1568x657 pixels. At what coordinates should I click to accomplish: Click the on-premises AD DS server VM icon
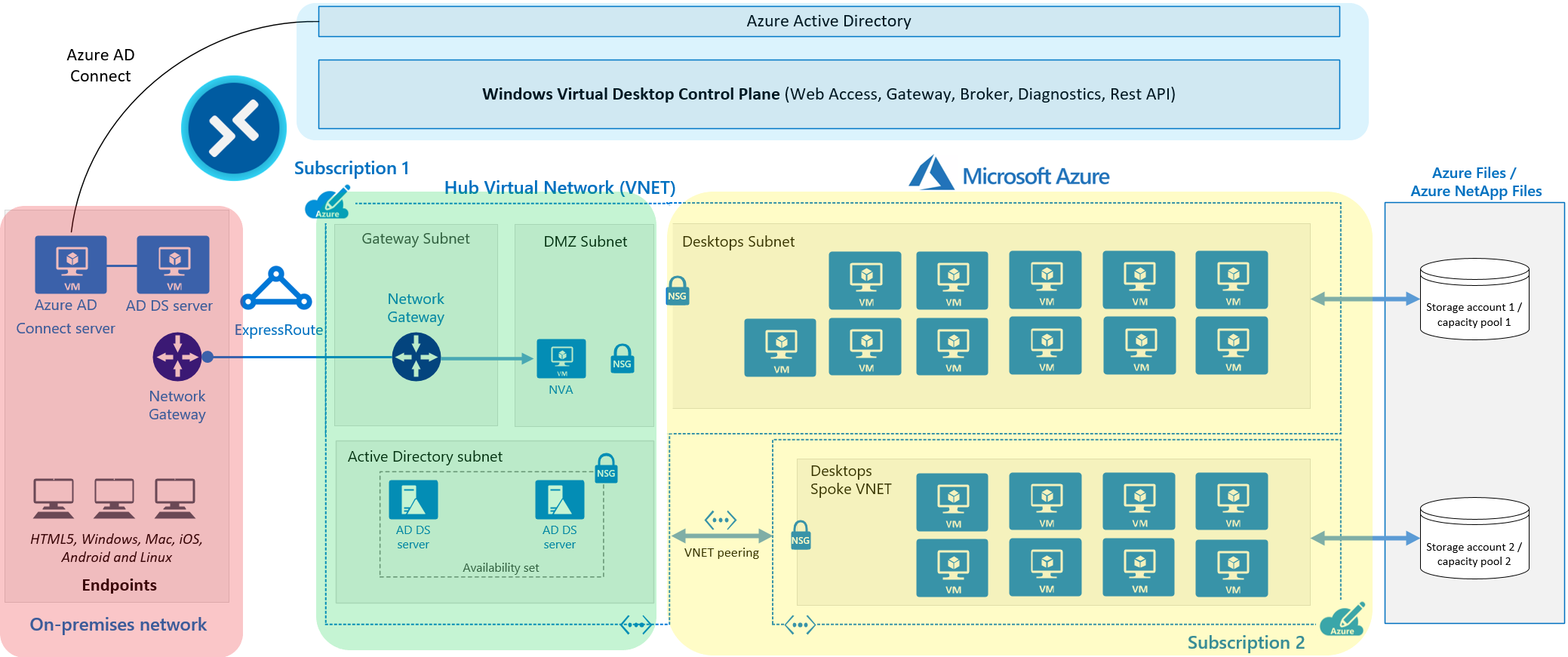click(173, 265)
